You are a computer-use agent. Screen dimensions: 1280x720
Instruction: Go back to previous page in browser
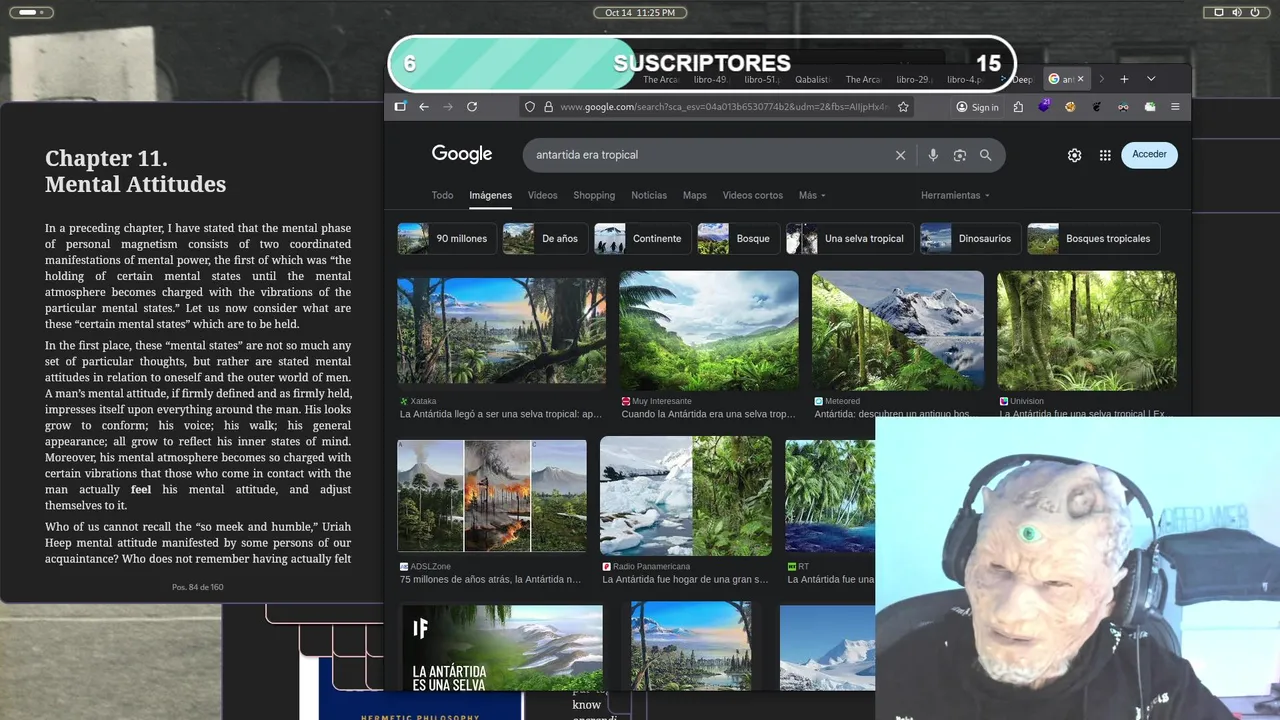tap(424, 107)
